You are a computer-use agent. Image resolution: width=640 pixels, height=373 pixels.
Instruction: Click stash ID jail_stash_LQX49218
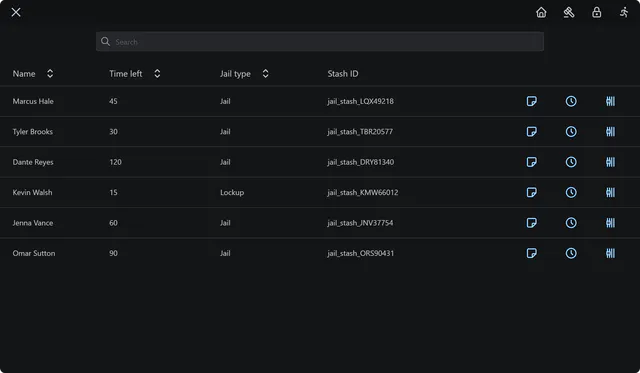click(360, 101)
